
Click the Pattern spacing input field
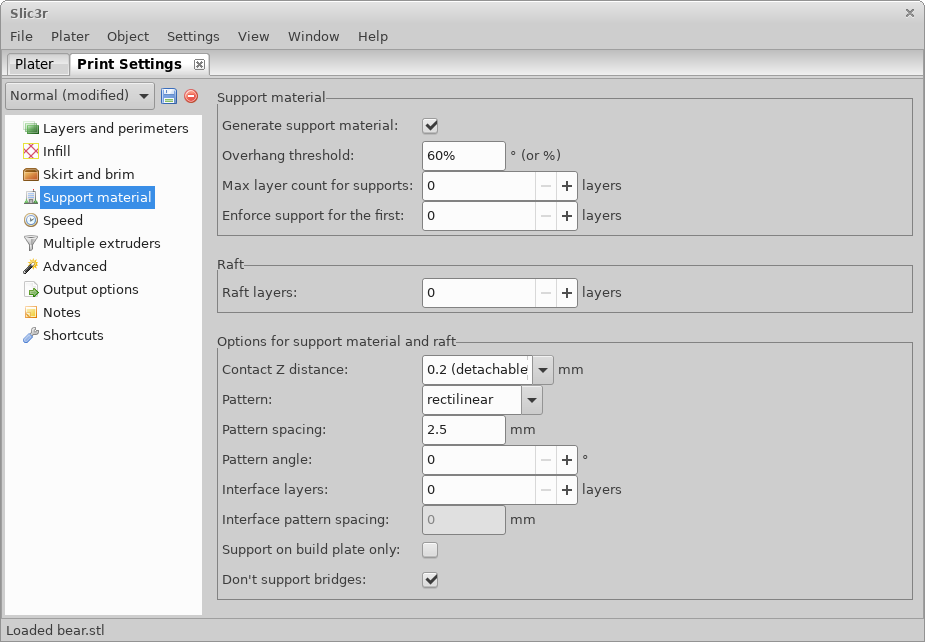[464, 430]
